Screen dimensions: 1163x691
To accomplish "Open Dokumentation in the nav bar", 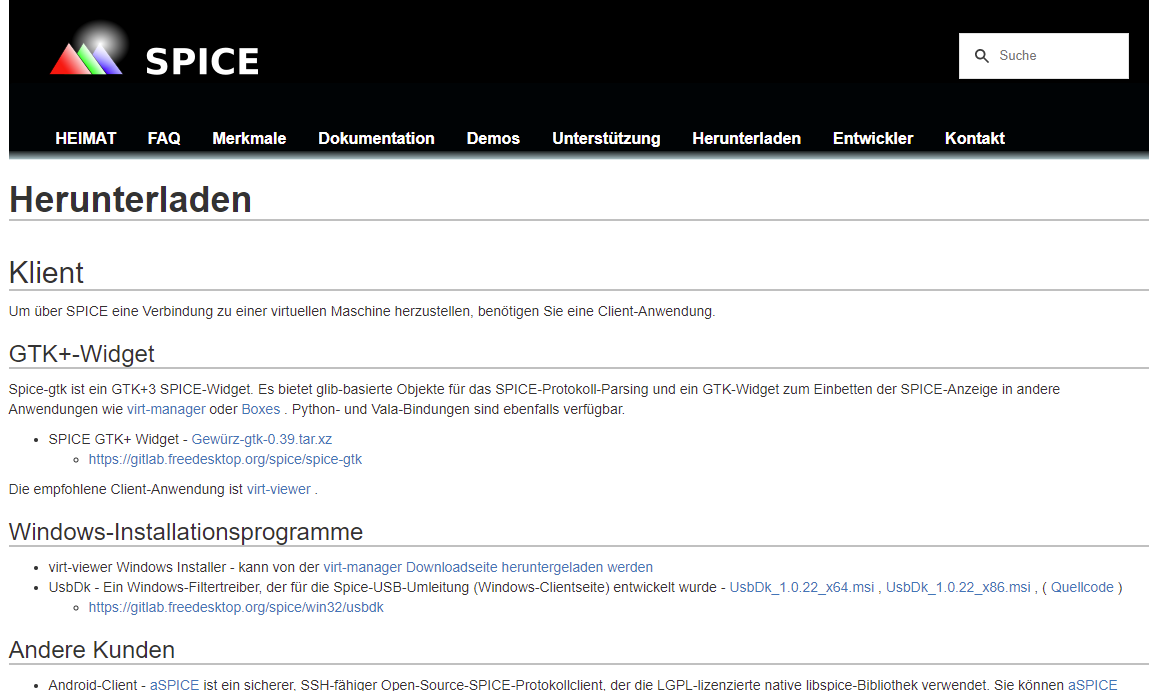I will click(376, 139).
